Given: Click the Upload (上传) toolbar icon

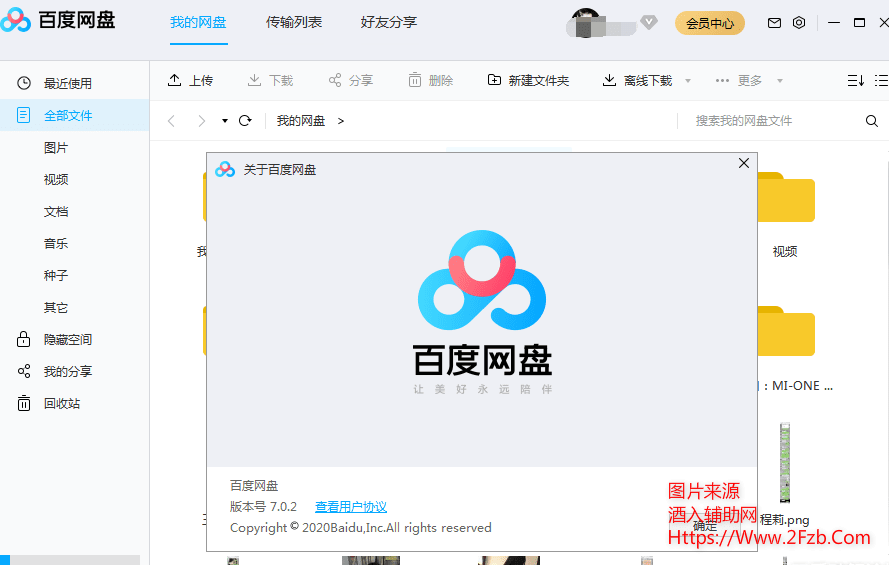Looking at the screenshot, I should click(x=175, y=80).
